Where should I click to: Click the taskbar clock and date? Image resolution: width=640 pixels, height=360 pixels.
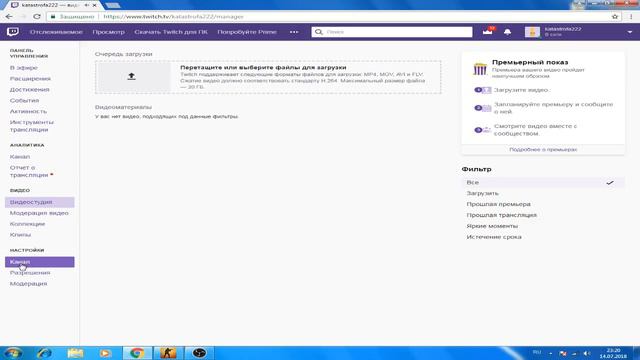click(613, 353)
